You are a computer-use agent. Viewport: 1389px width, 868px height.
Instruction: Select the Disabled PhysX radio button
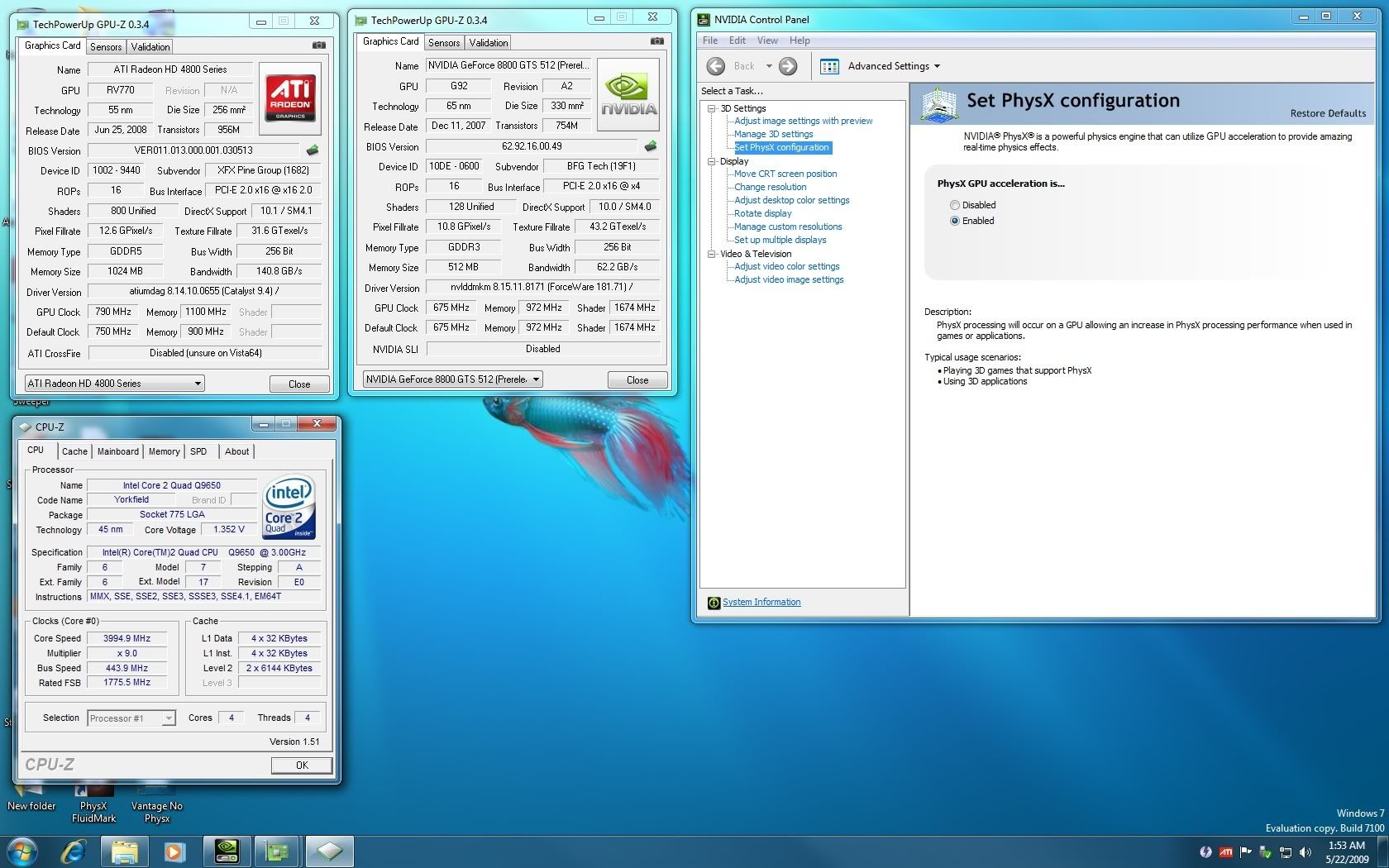pos(955,205)
